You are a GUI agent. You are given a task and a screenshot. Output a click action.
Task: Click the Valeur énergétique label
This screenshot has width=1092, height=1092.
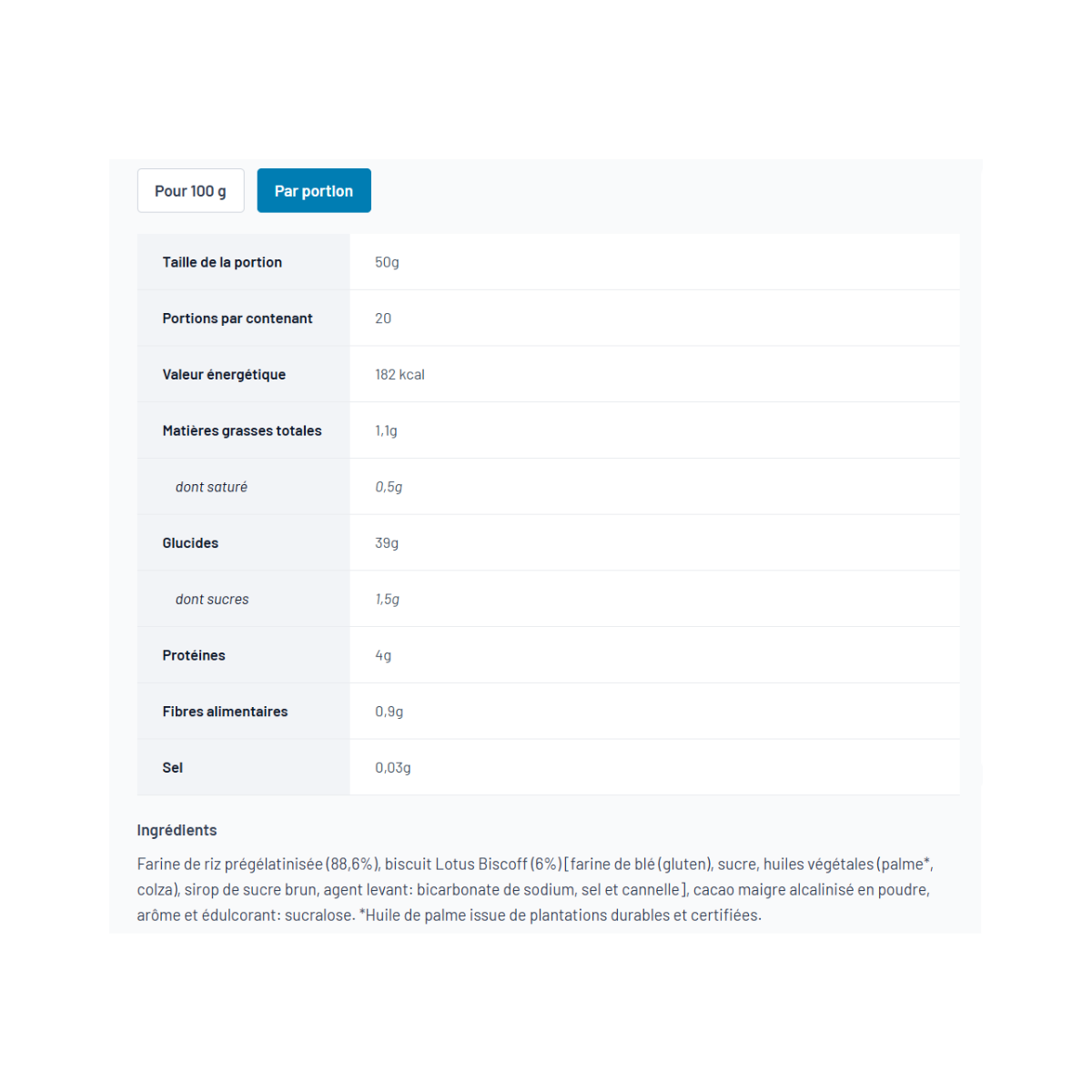(224, 375)
